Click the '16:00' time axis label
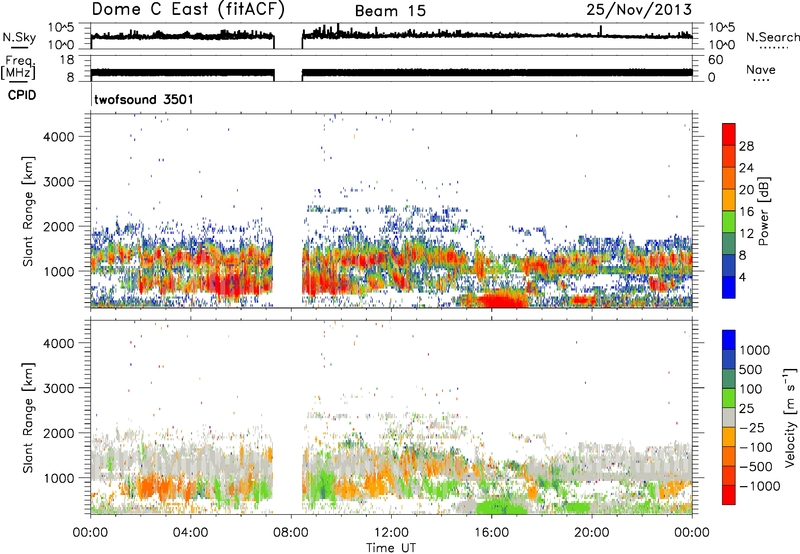 coord(491,532)
